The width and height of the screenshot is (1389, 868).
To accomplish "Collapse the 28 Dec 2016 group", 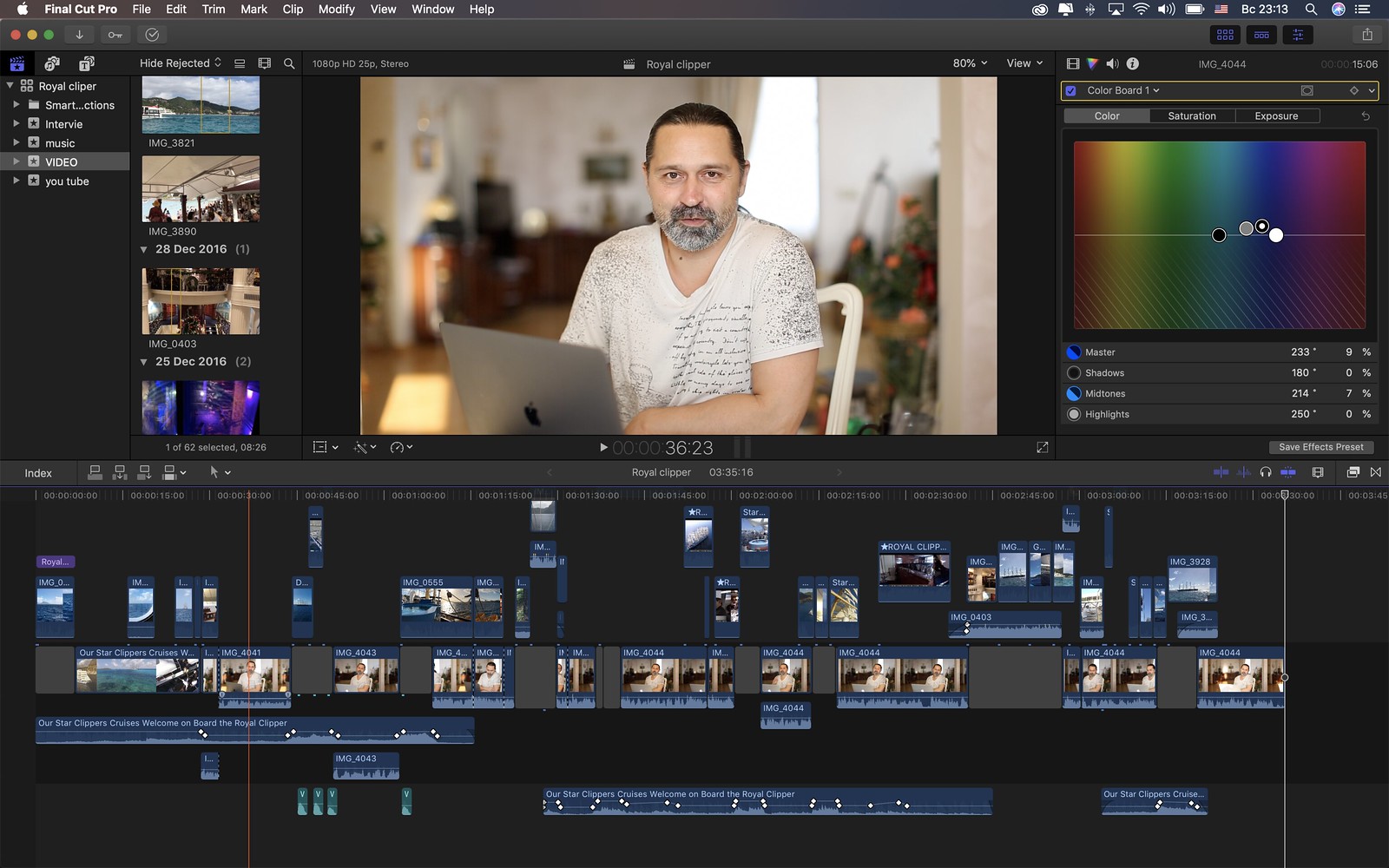I will tap(144, 249).
